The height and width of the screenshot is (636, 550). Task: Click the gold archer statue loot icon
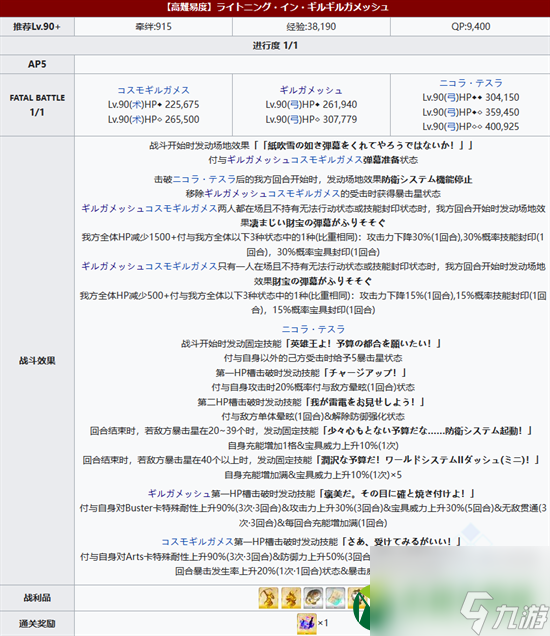[268, 597]
